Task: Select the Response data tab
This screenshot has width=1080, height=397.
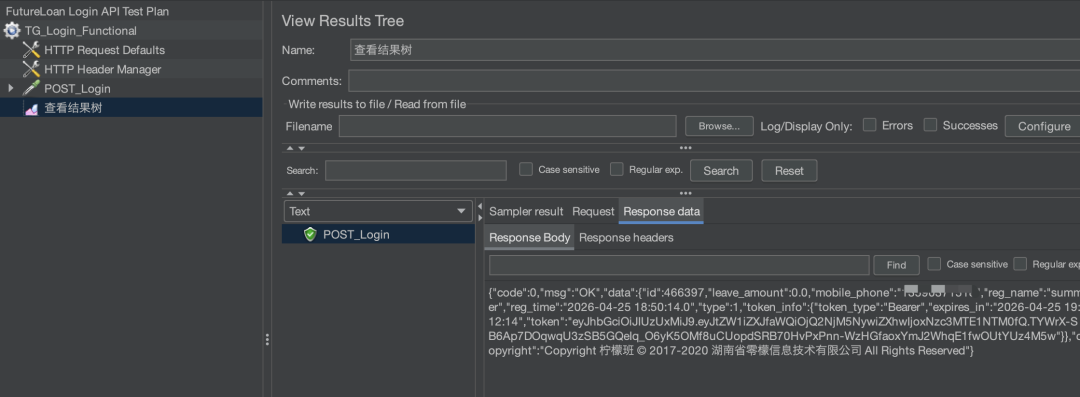Action: tap(661, 212)
